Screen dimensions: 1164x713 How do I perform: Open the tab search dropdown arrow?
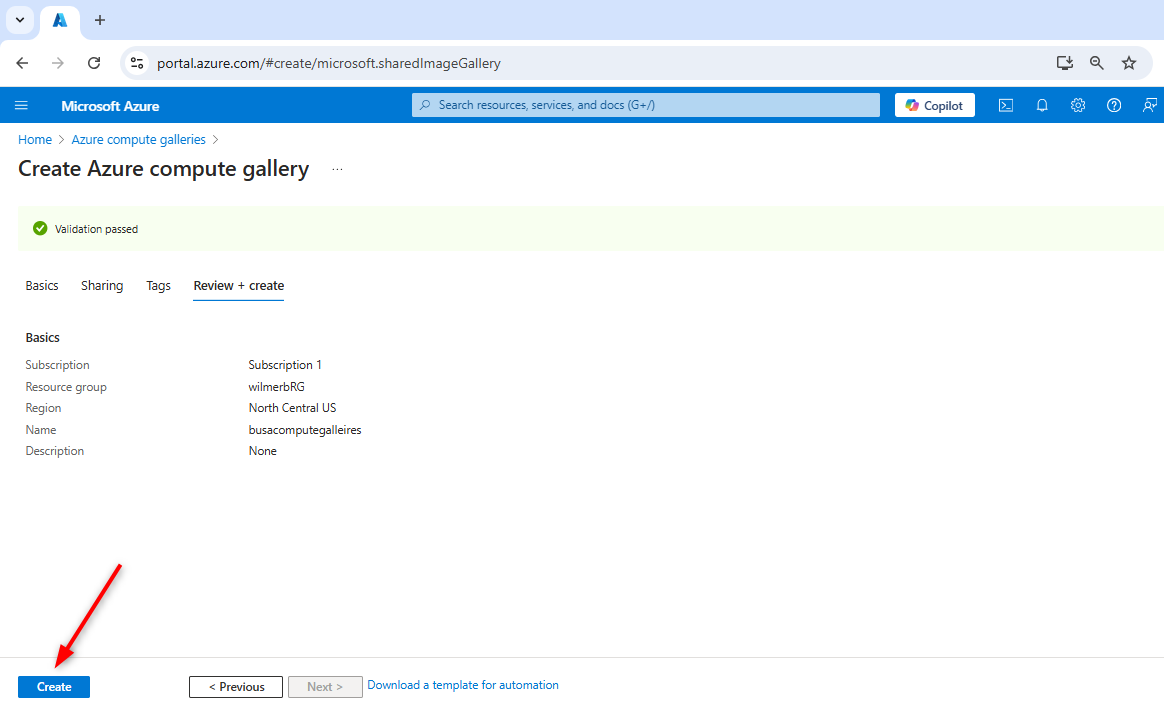point(20,20)
